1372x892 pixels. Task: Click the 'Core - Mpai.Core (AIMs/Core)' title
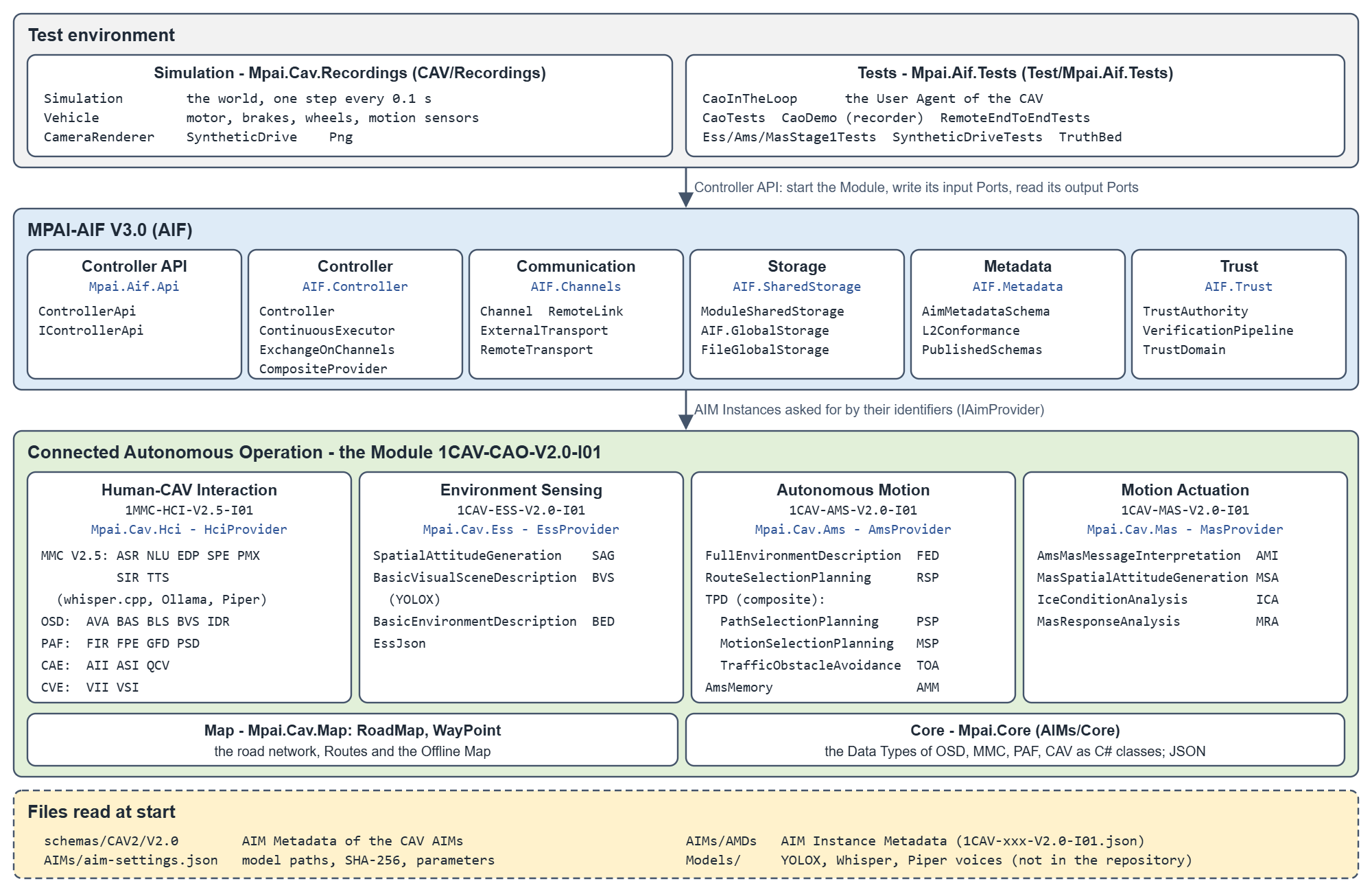pos(1015,731)
